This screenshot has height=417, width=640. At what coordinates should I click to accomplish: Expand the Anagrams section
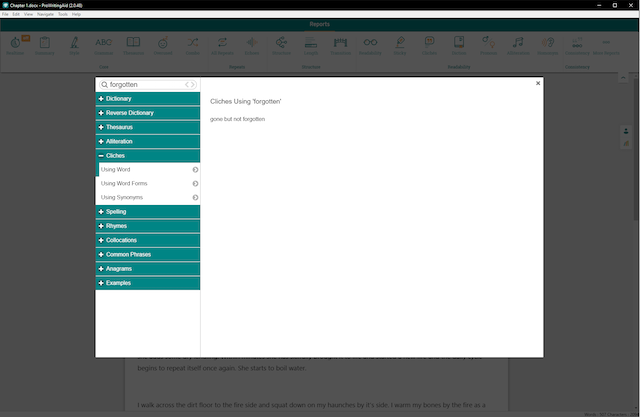coord(148,269)
